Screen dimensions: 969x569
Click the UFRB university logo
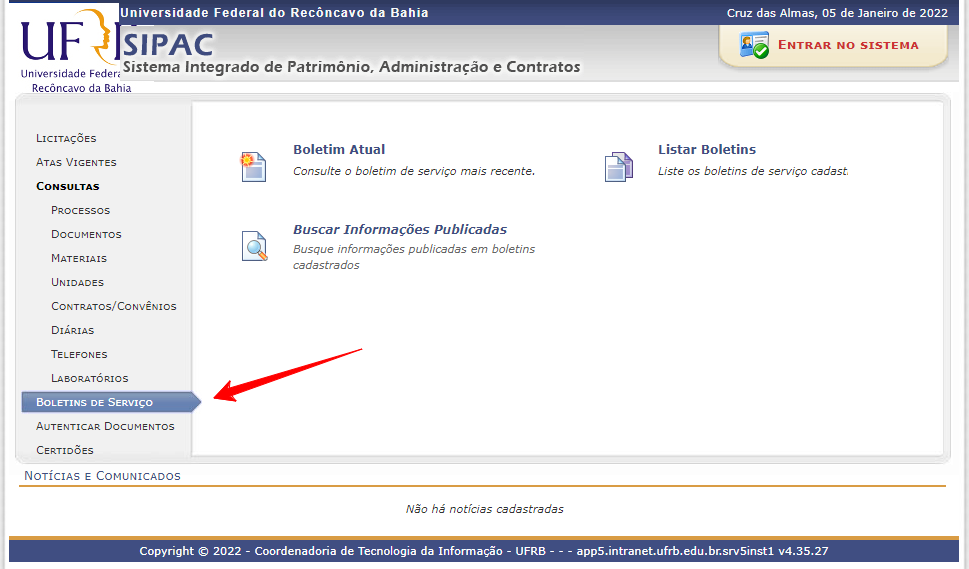click(x=65, y=47)
